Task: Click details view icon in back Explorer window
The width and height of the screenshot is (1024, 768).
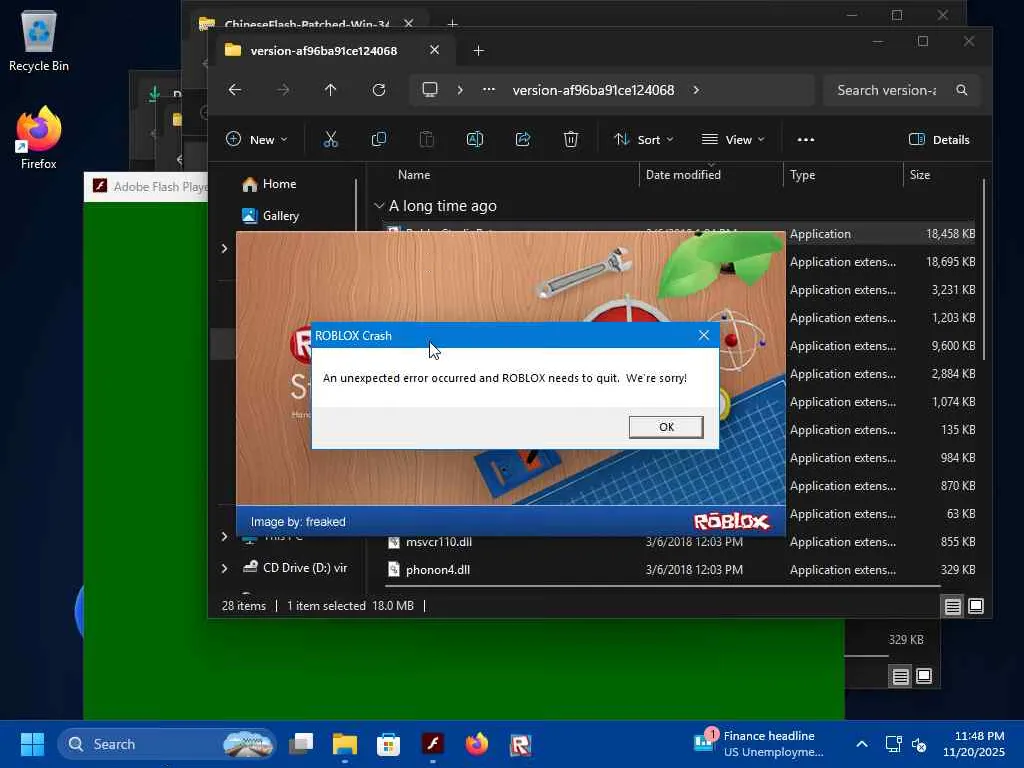Action: tap(901, 677)
